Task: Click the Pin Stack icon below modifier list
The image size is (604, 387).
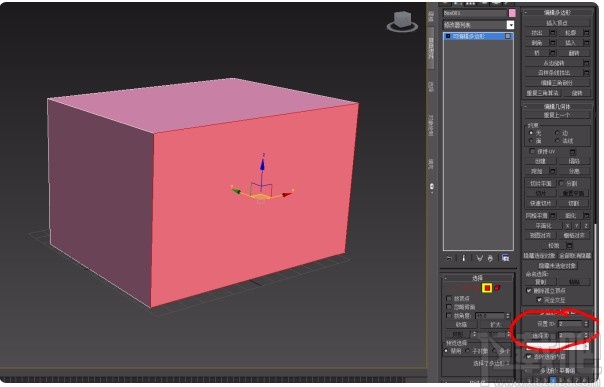Action: 448,258
